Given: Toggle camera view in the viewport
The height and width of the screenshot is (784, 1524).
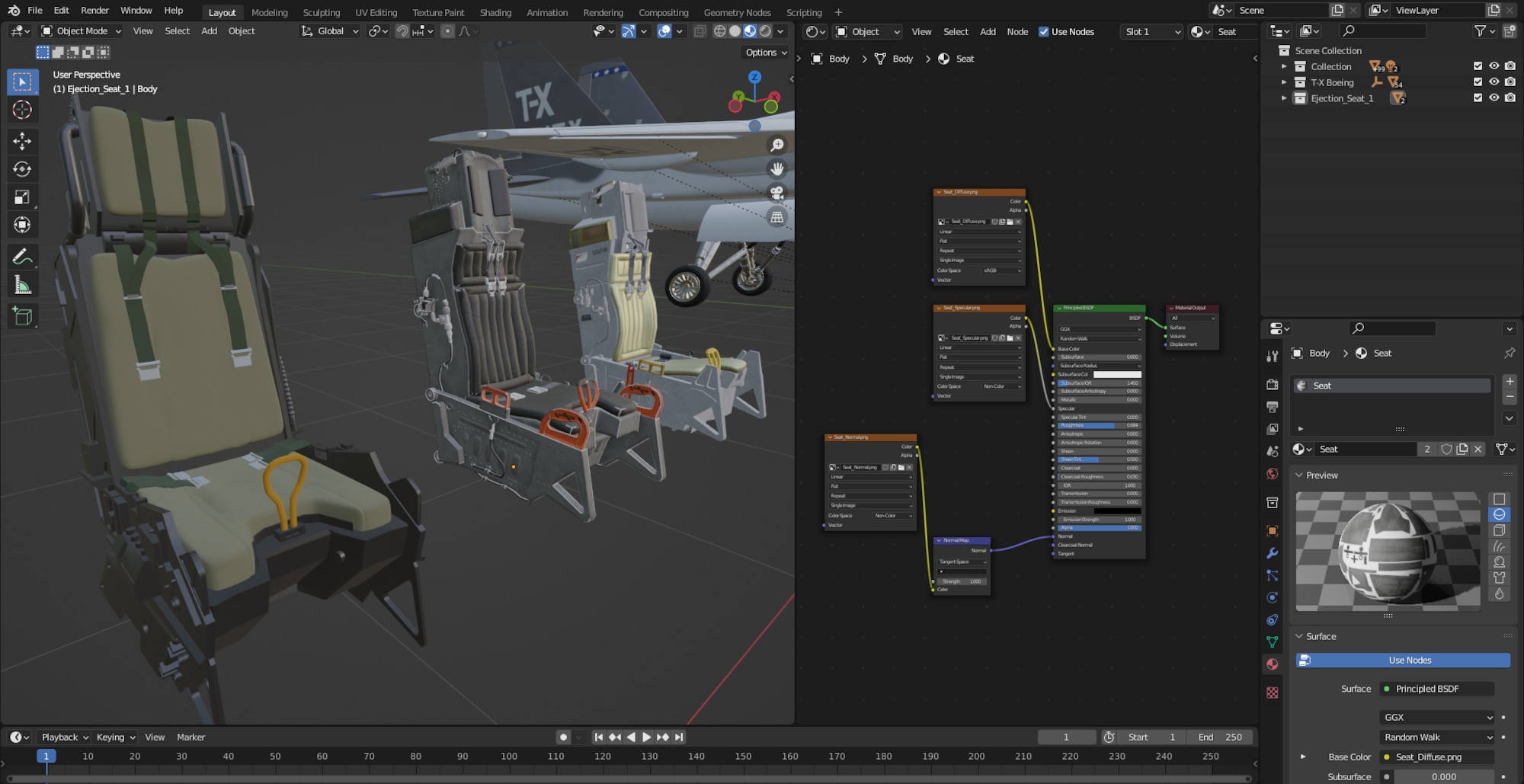Looking at the screenshot, I should (776, 193).
